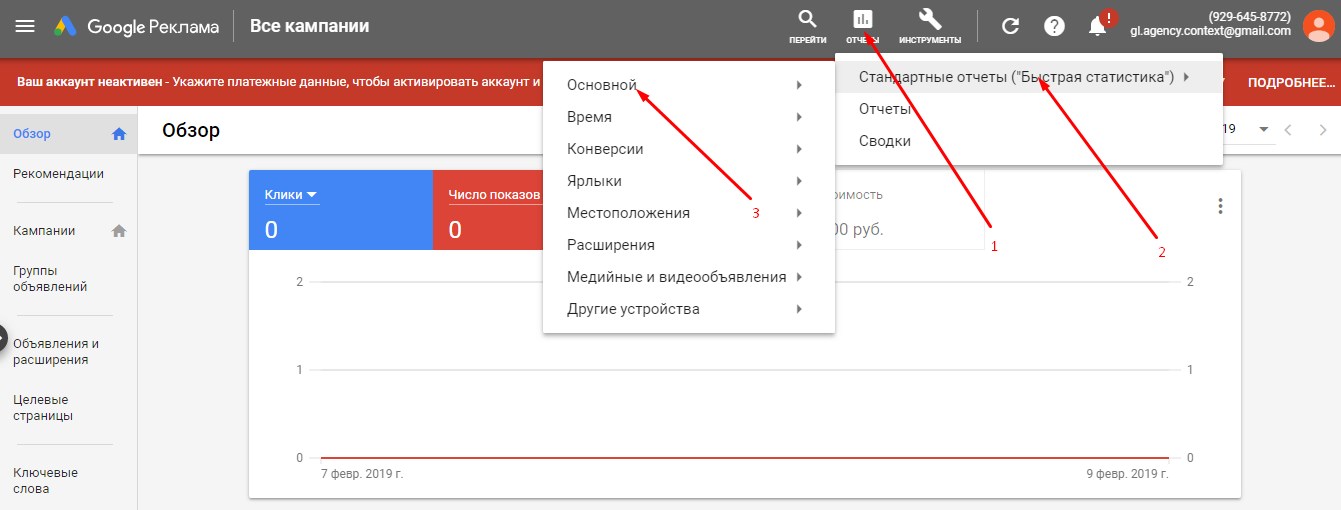1341x510 pixels.
Task: Click the refresh icon
Action: pyautogui.click(x=1011, y=27)
